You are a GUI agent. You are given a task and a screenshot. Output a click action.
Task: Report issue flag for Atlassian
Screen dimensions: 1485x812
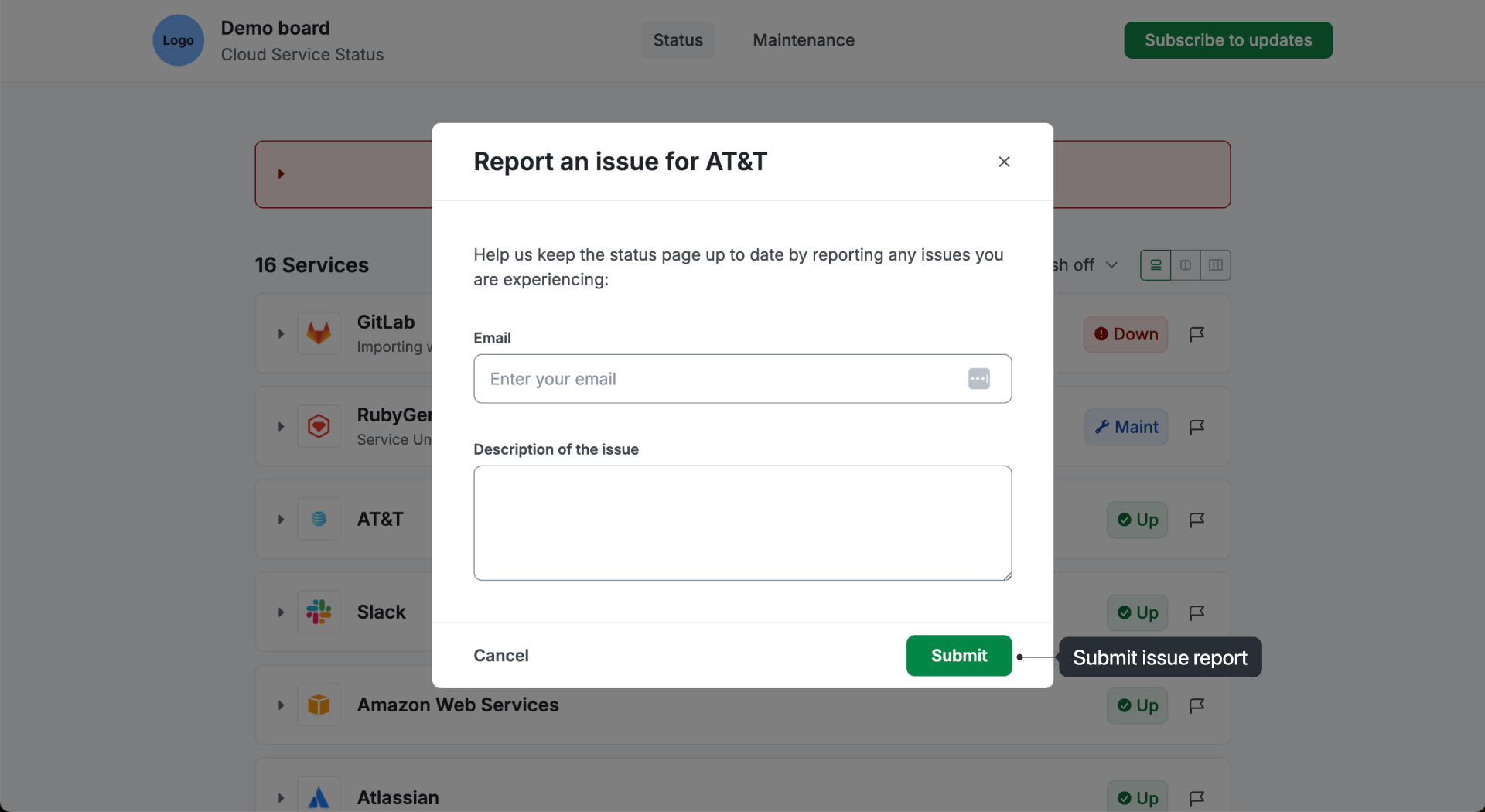1197,798
